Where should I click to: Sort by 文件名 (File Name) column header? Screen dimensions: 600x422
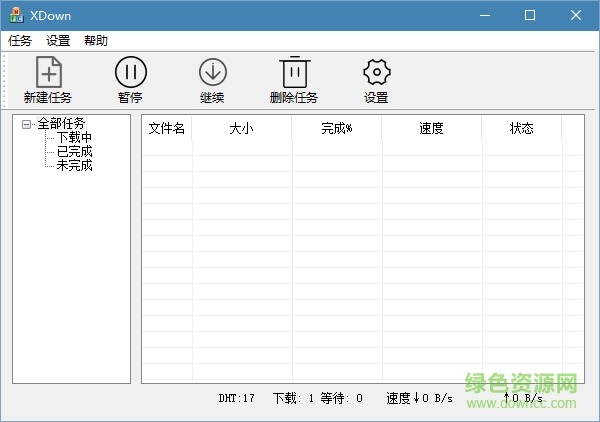coord(167,129)
